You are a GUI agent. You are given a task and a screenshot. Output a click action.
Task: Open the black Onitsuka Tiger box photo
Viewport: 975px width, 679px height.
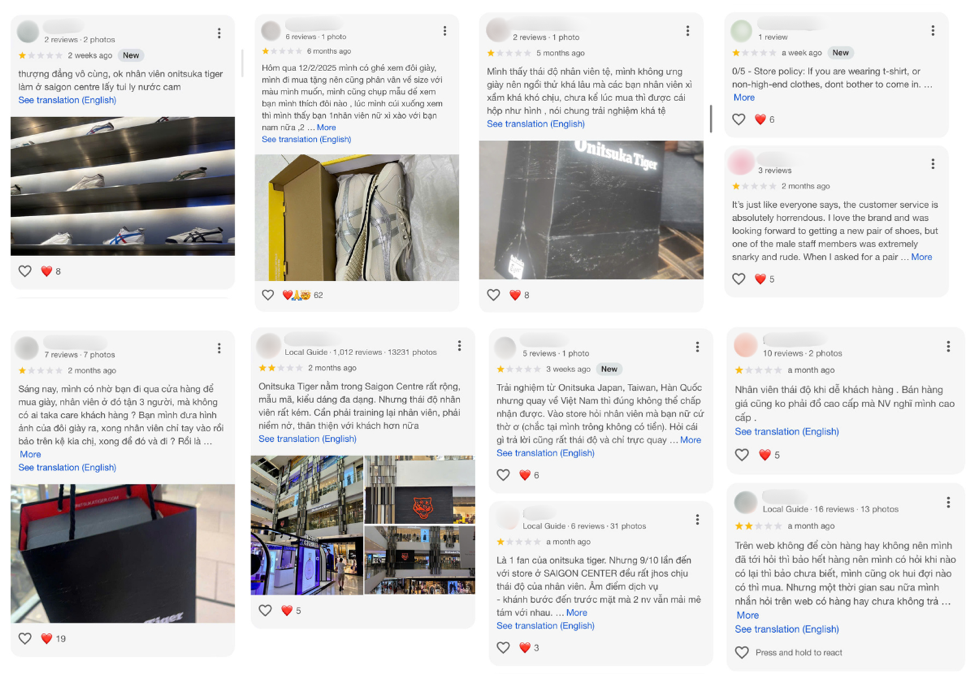[x=591, y=210]
